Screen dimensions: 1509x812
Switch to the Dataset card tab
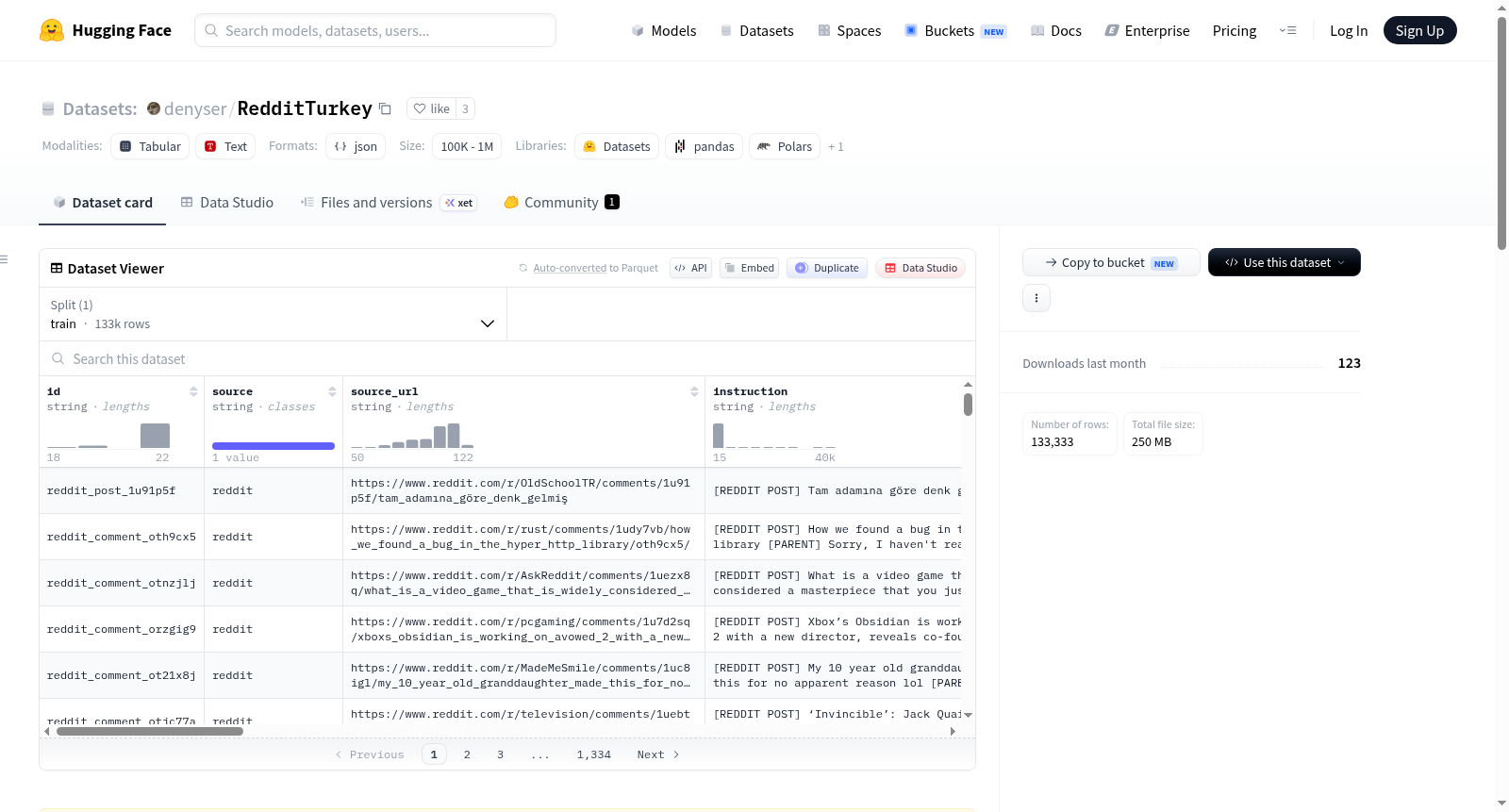[103, 203]
